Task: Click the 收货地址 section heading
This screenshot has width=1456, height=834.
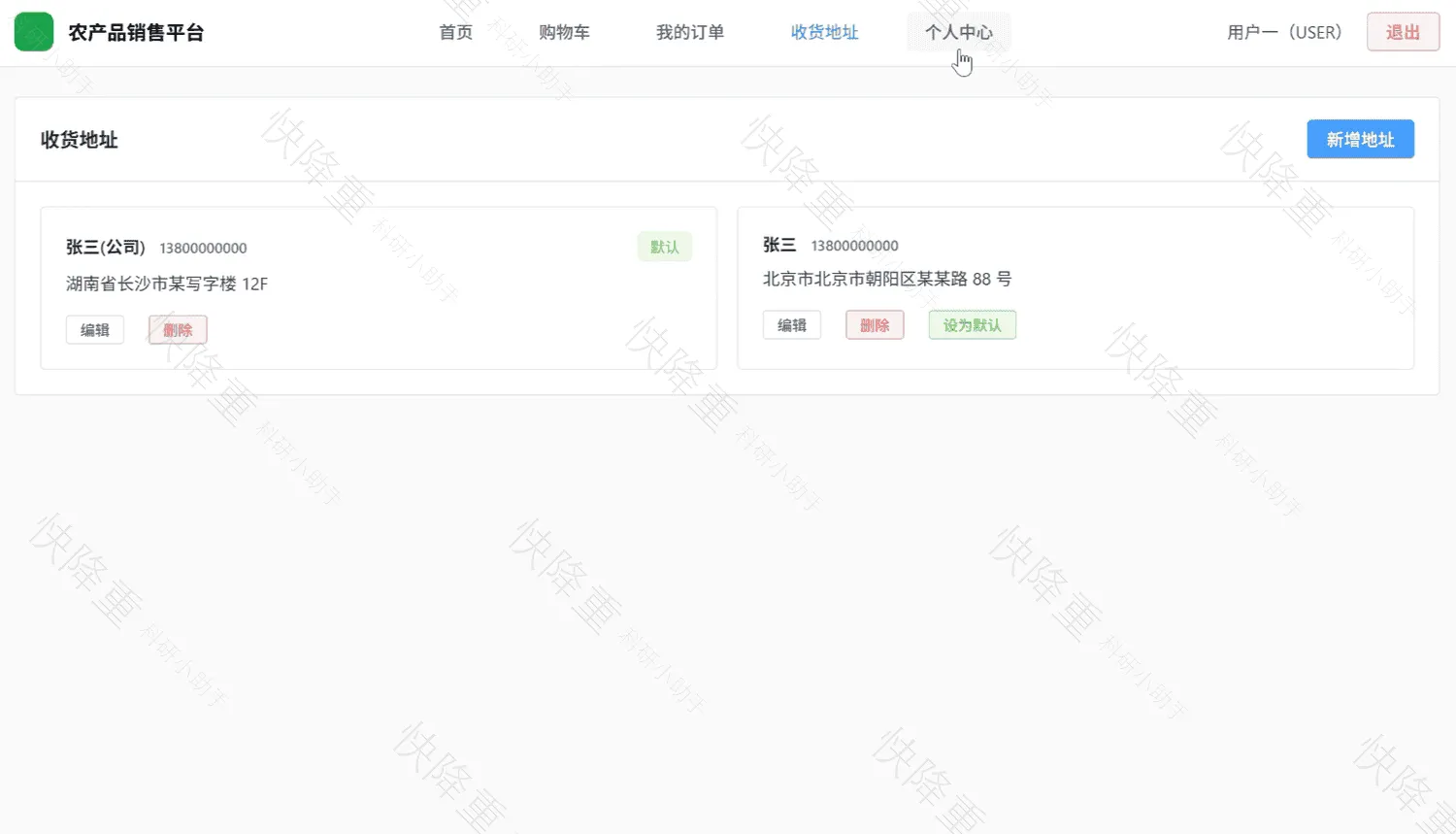Action: pos(80,140)
